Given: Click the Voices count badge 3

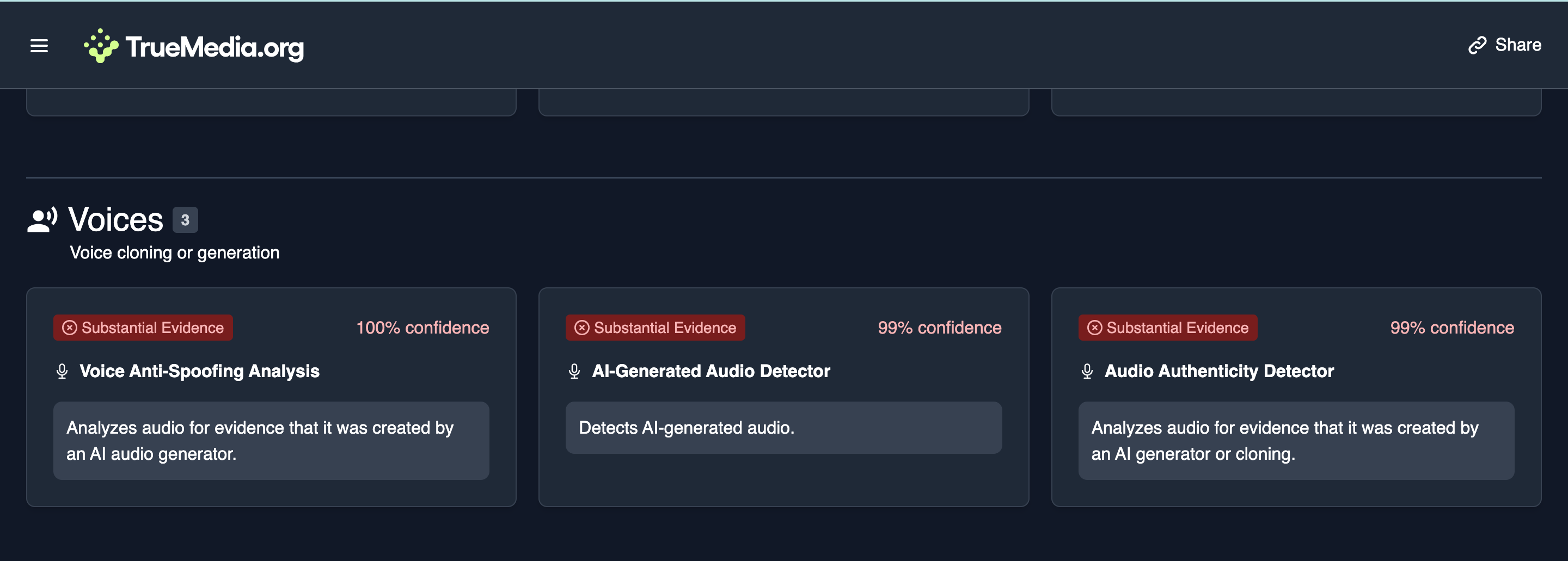Looking at the screenshot, I should point(185,220).
